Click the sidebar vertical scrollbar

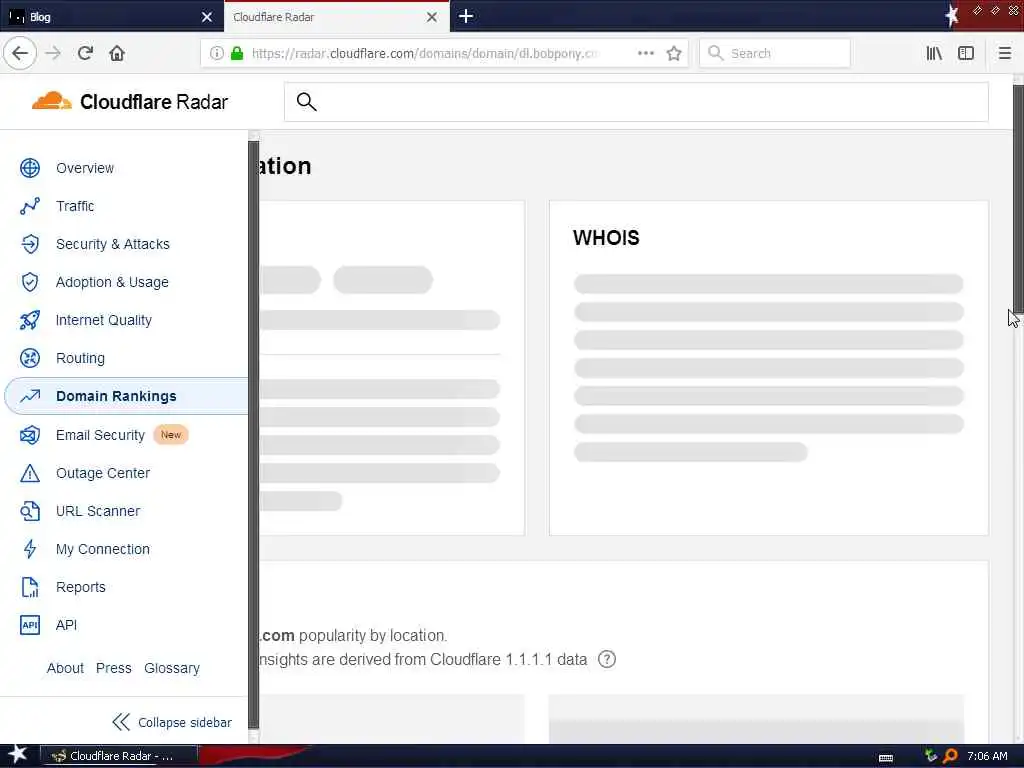tap(253, 435)
